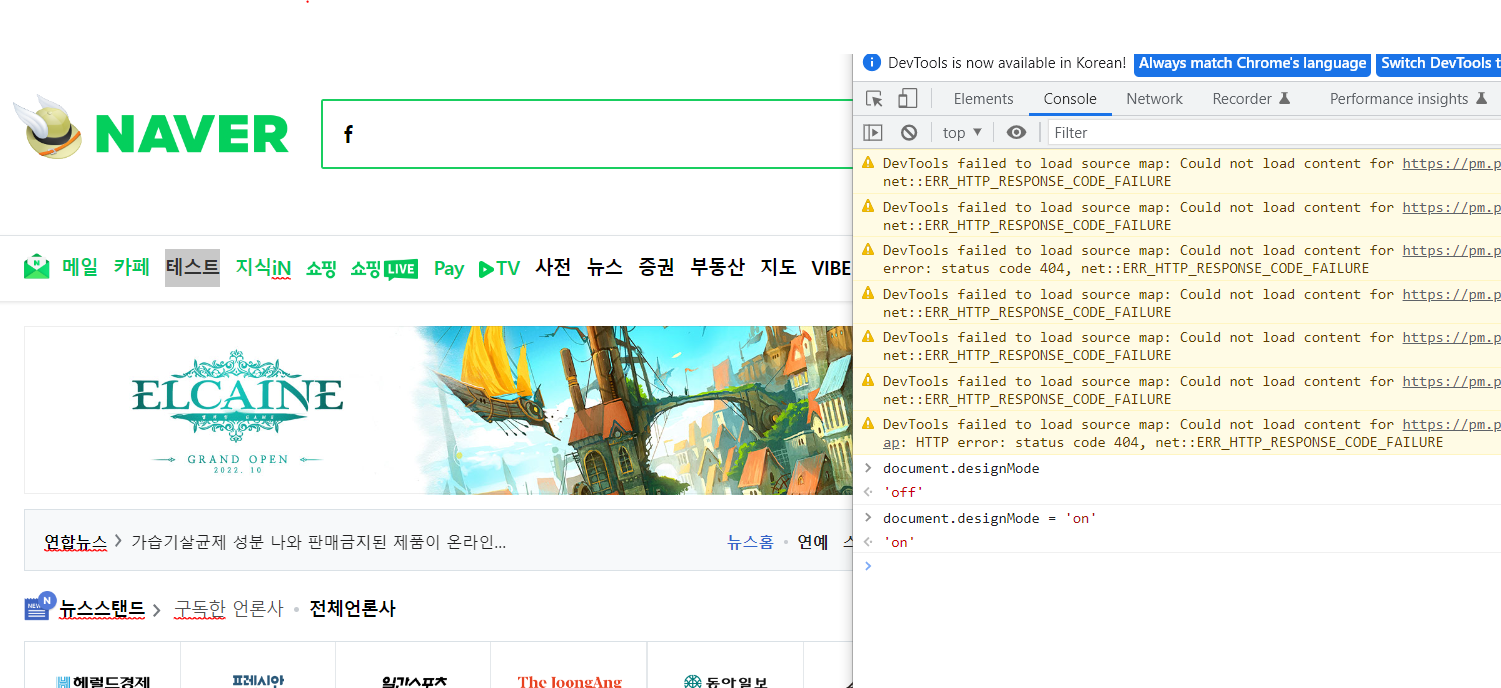1501x688 pixels.
Task: Open the top JavaScript context dropdown
Action: pyautogui.click(x=962, y=132)
